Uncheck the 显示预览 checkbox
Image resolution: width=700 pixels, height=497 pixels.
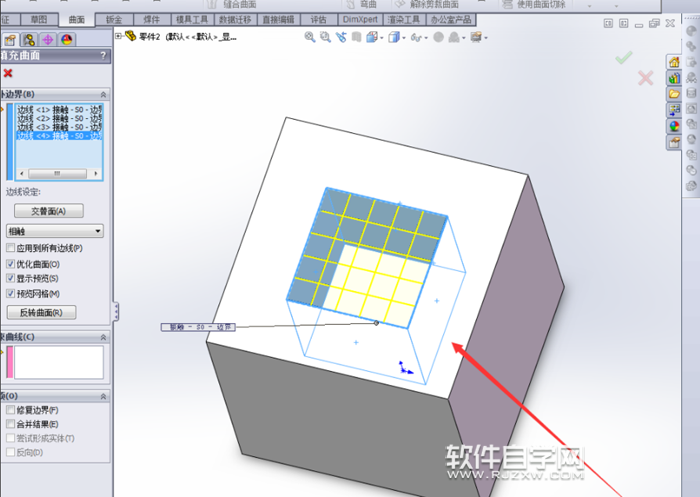point(10,279)
